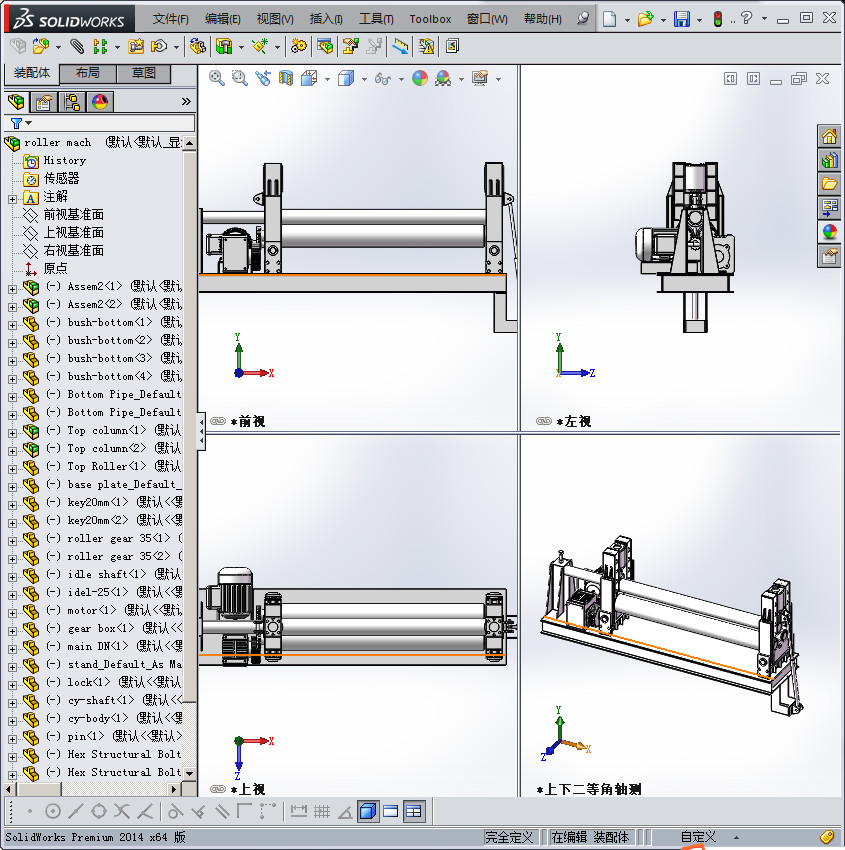Click the *前视 view label
This screenshot has height=850, width=845.
coord(248,421)
